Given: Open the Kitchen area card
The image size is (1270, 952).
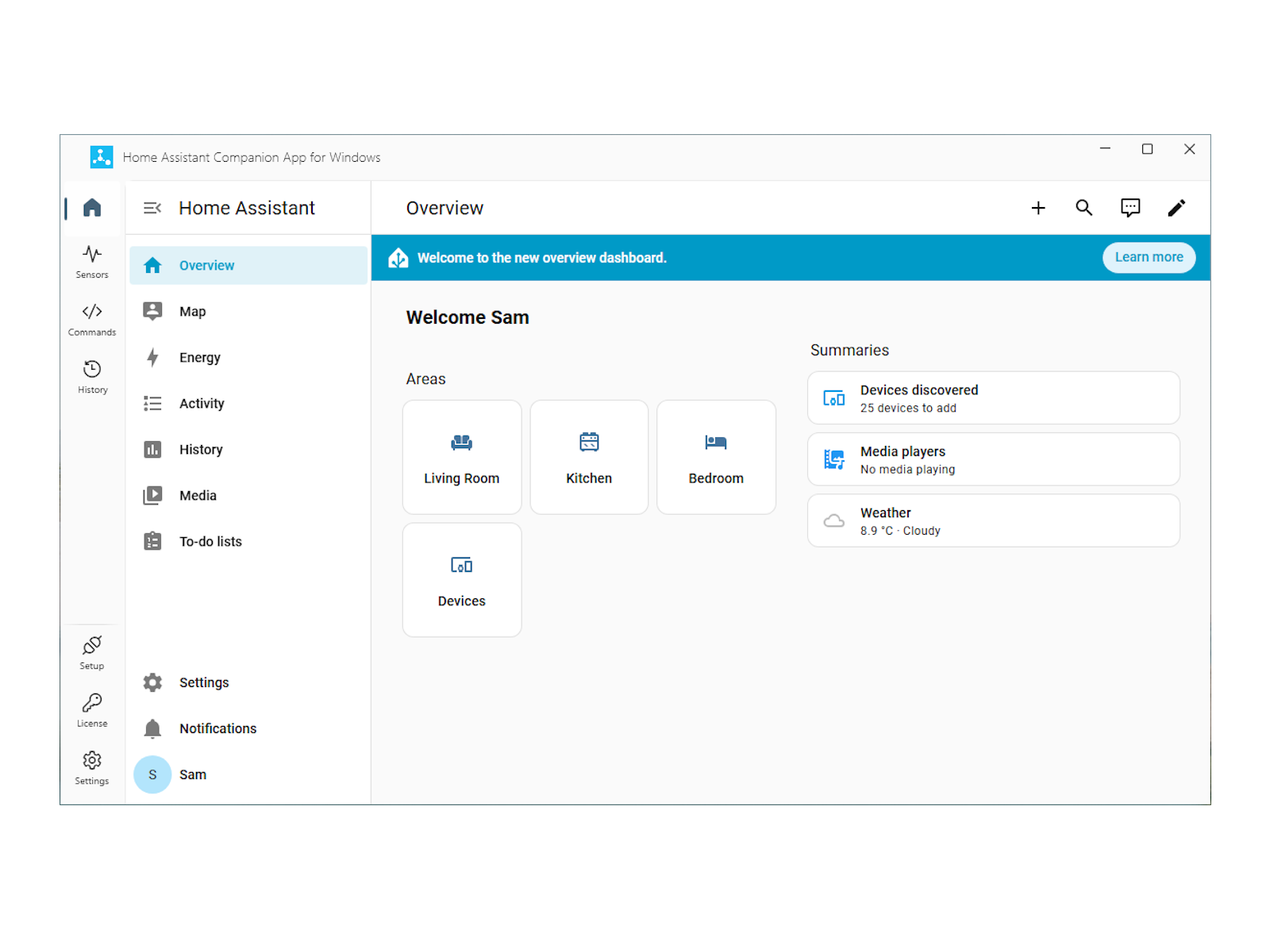Looking at the screenshot, I should tap(589, 458).
